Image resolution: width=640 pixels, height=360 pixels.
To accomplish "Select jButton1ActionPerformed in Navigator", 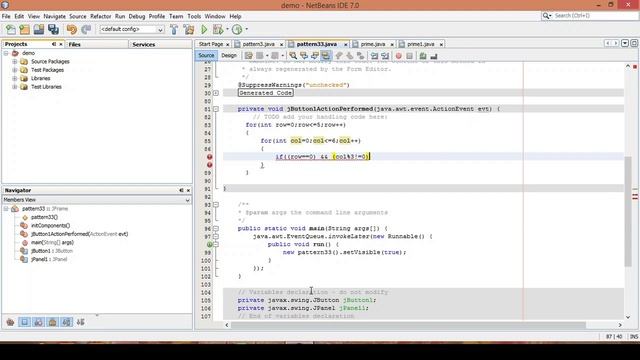I will [79, 234].
